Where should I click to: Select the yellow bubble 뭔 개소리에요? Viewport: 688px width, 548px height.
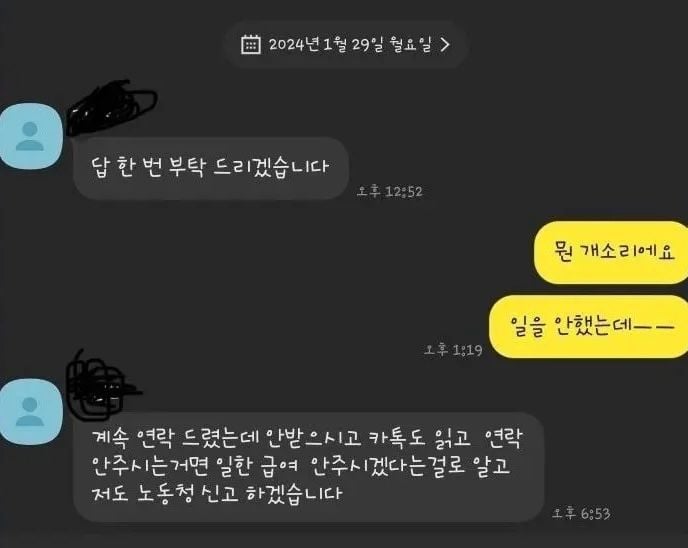611,252
